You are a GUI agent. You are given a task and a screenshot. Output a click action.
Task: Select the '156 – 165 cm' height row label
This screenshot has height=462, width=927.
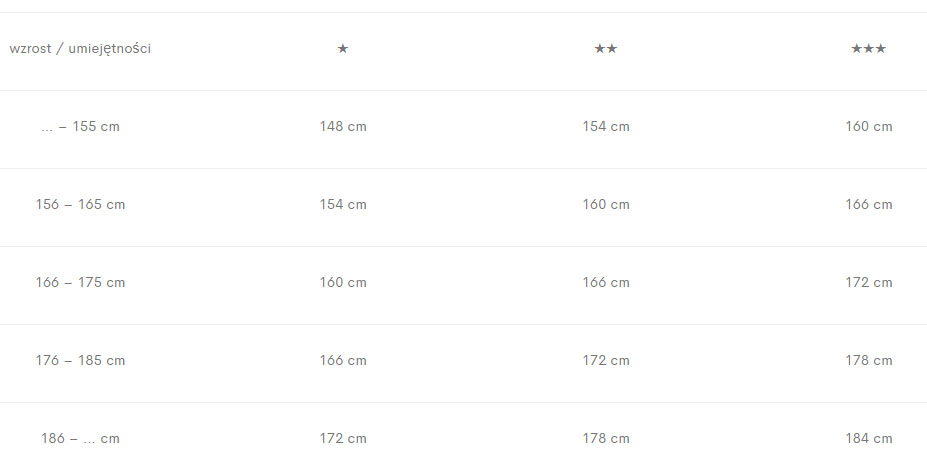coord(80,205)
